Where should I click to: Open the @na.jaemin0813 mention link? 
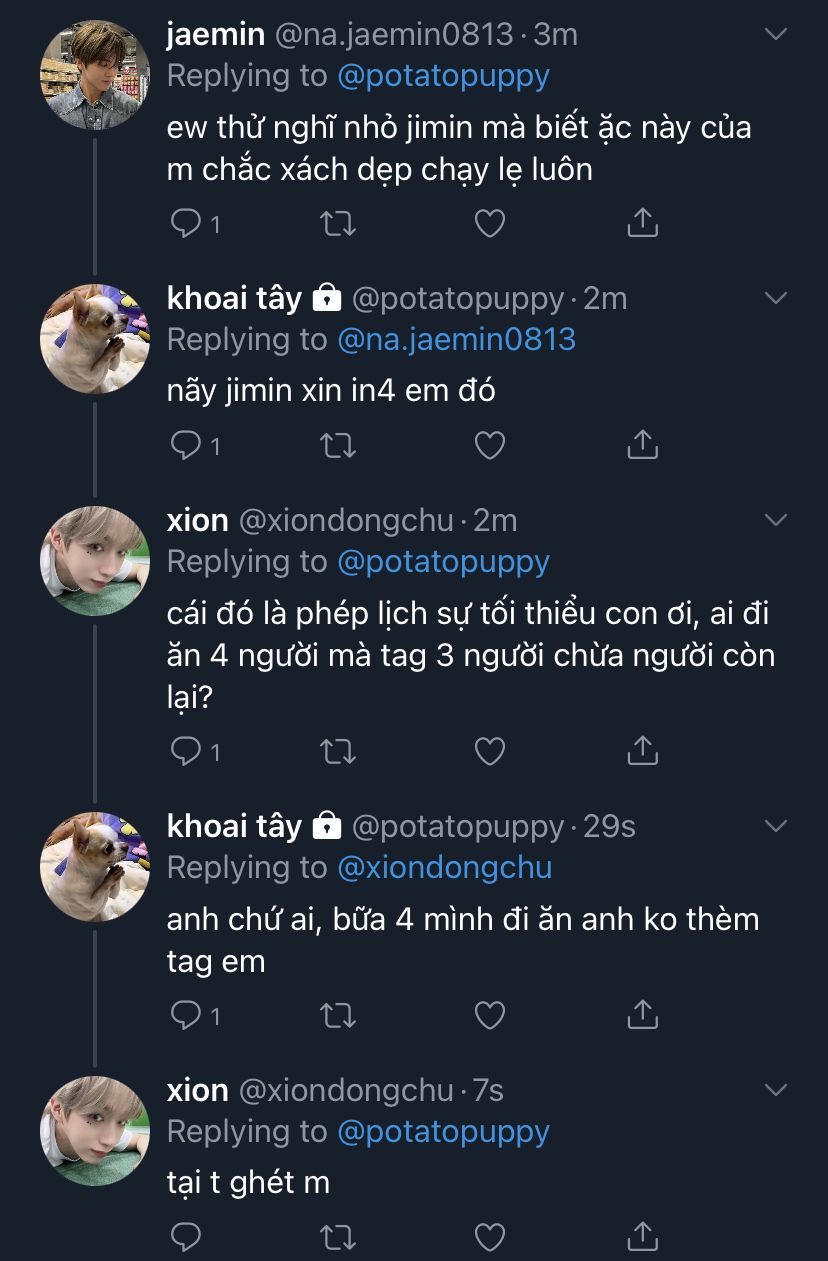point(457,340)
